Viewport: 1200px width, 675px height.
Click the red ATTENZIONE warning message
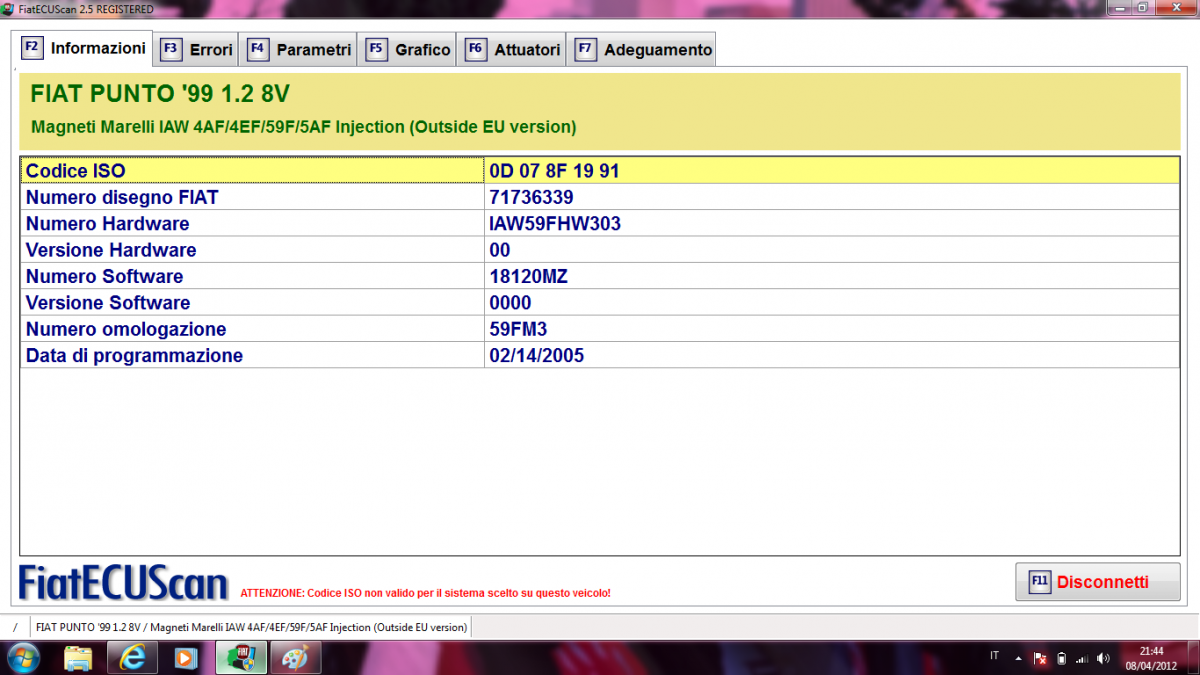point(425,593)
